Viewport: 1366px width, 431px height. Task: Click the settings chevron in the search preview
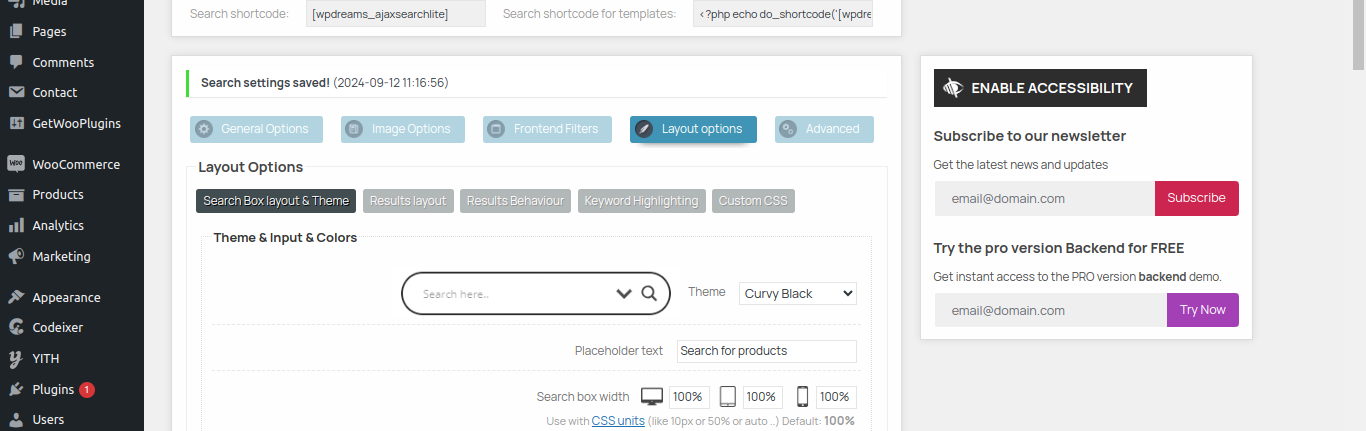[624, 294]
